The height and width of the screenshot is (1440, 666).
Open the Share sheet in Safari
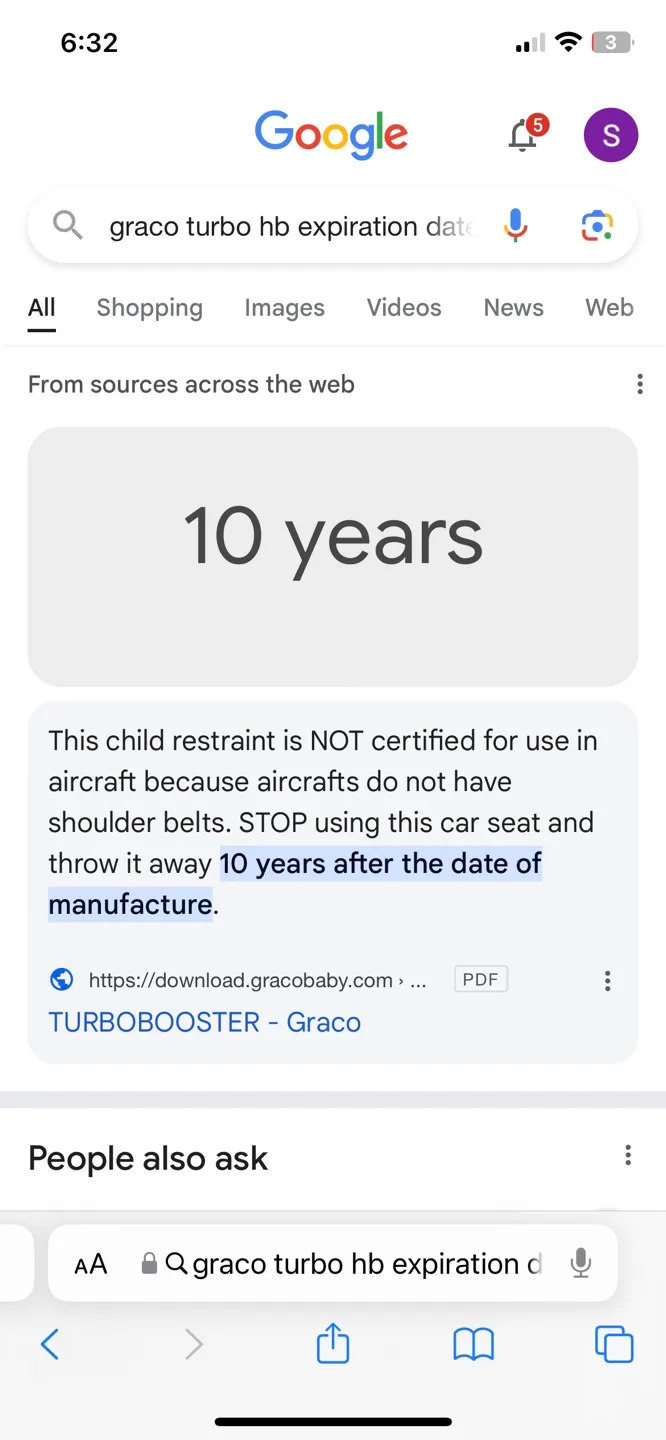332,1344
